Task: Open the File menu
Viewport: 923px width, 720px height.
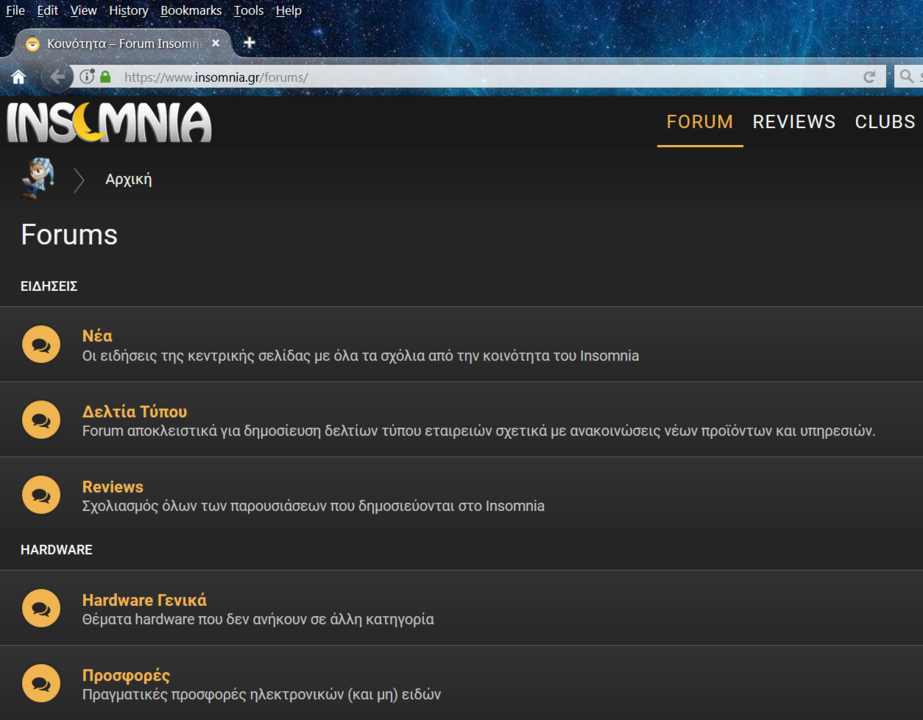Action: tap(15, 11)
